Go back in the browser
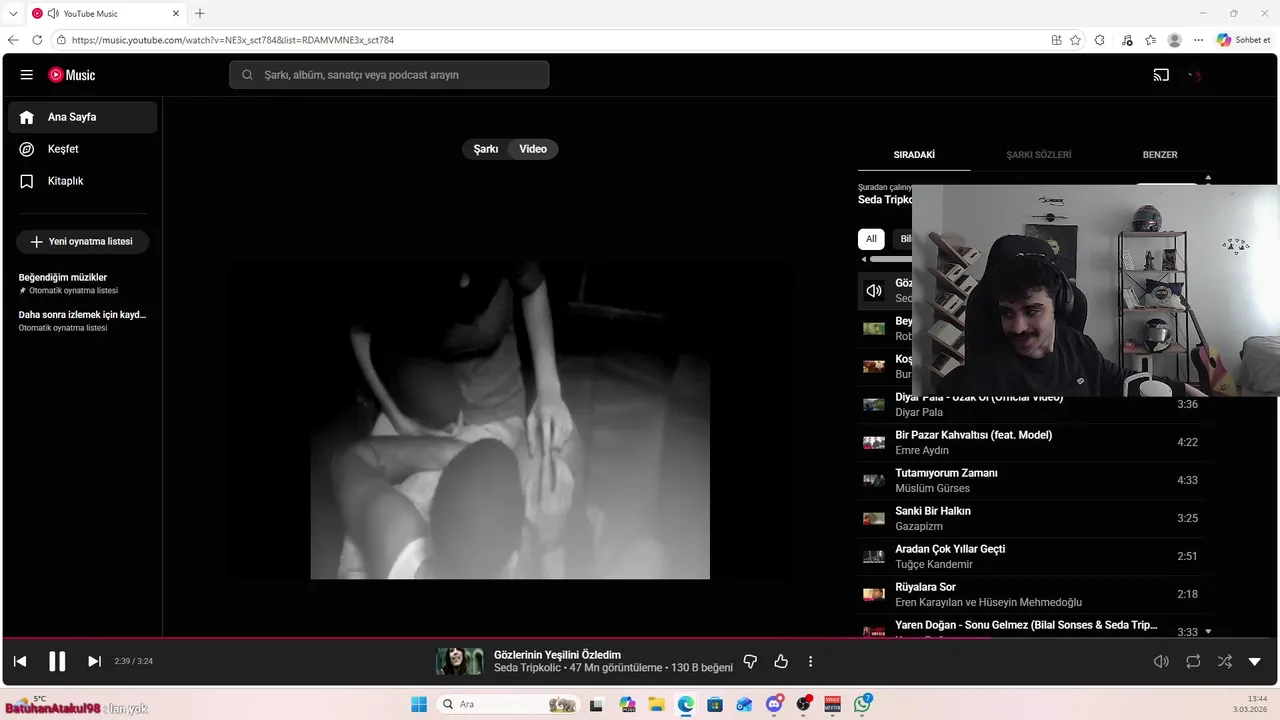Screen dimensions: 1280x720 [x=13, y=40]
